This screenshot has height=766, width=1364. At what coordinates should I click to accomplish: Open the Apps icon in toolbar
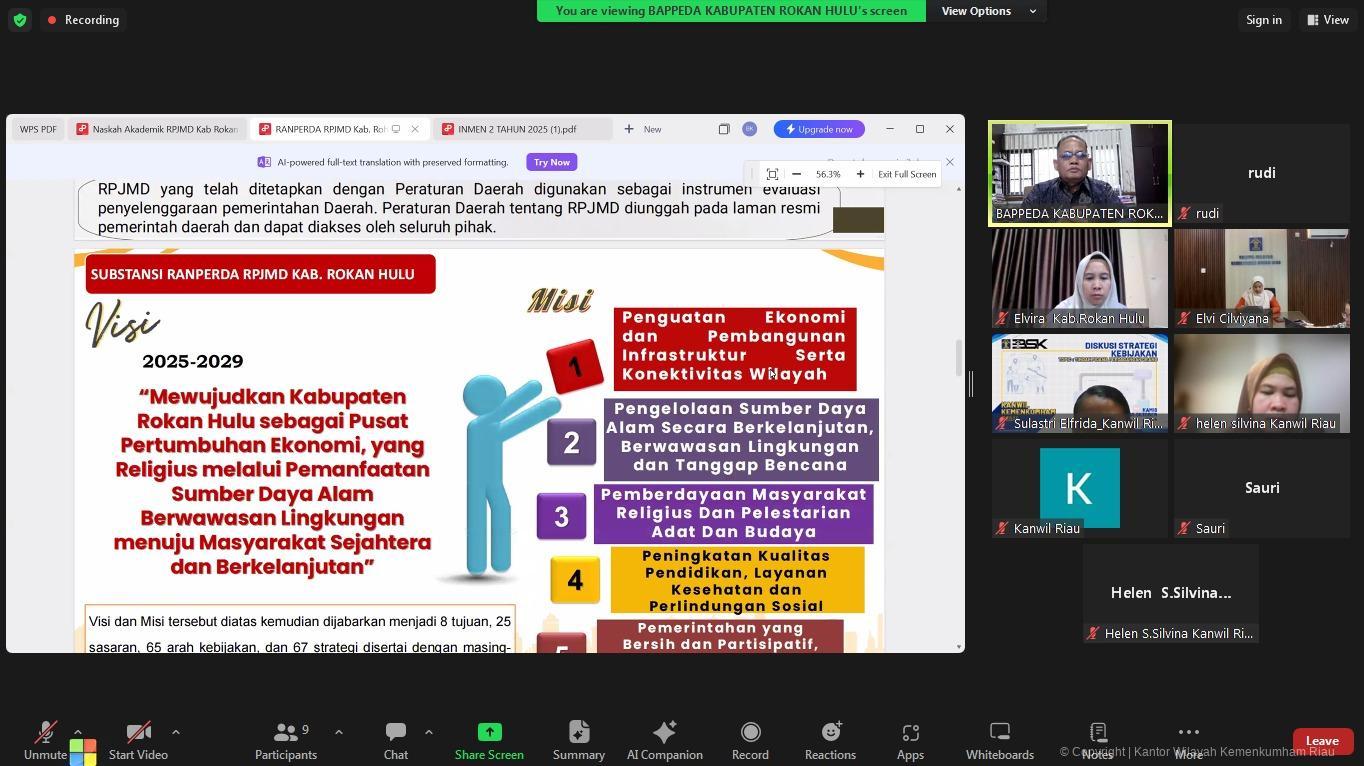coord(909,733)
